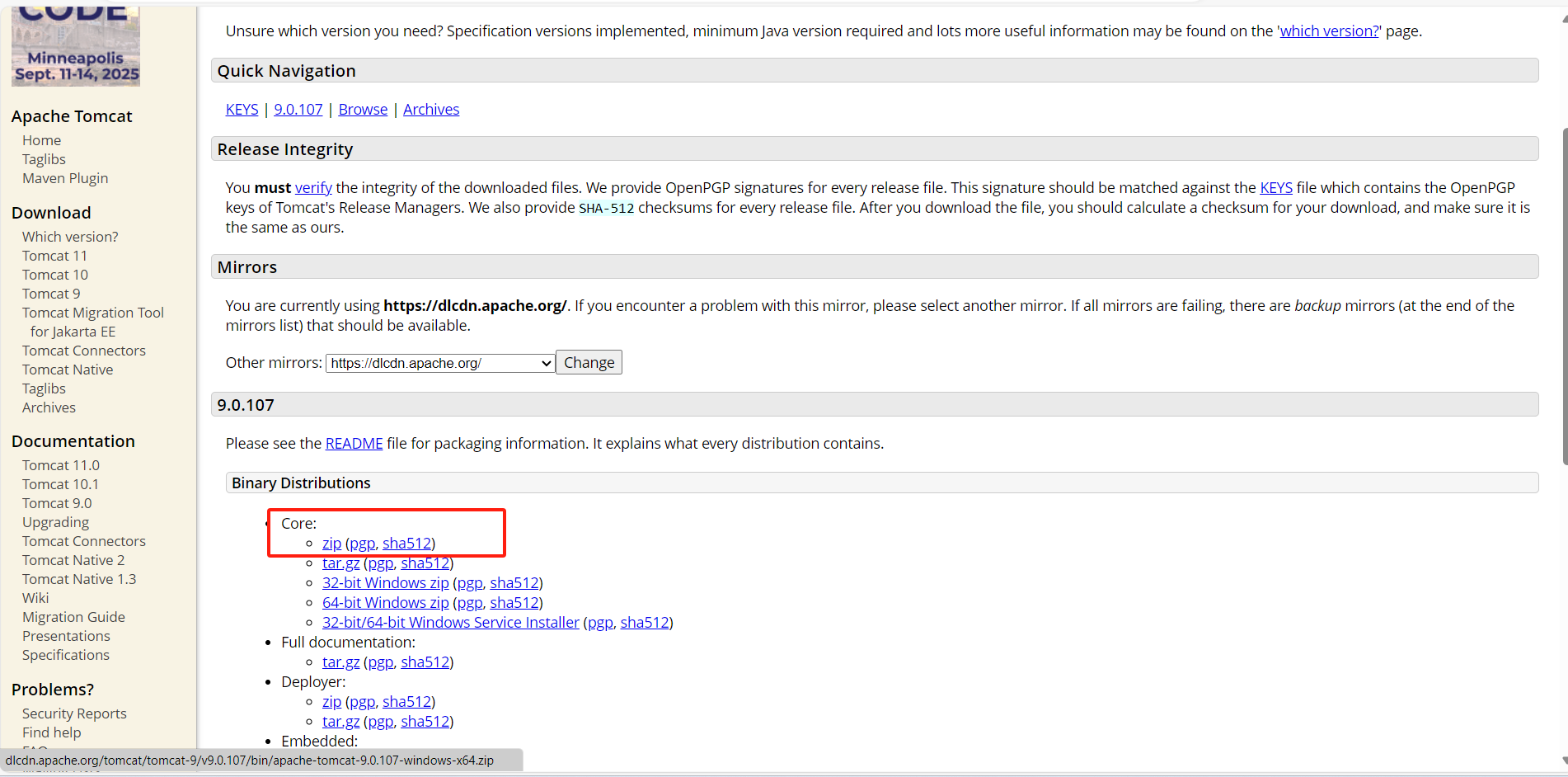Open Tomcat Connectors under the Documentation heading
Viewport: 1568px width, 777px height.
tap(84, 541)
